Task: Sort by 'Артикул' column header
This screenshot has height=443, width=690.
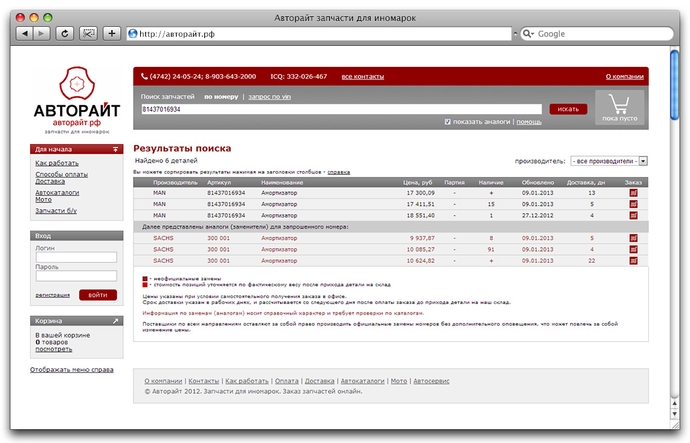Action: coord(219,182)
